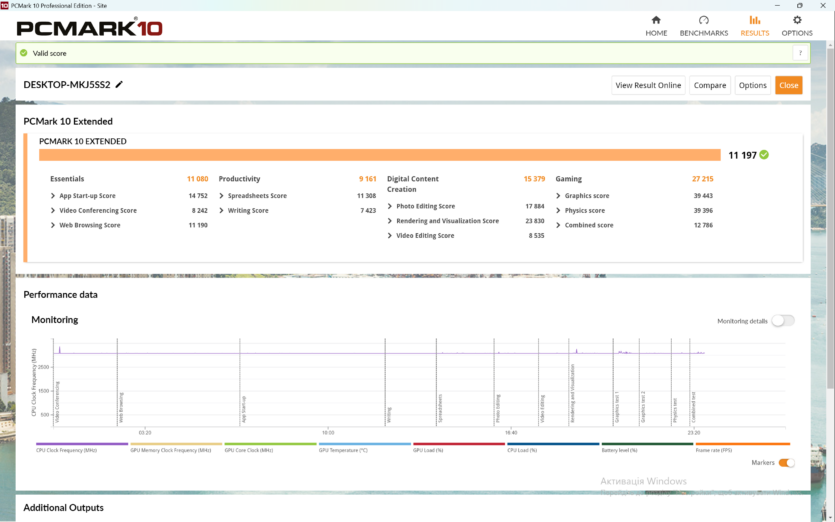
Task: Expand Physics score row
Action: coord(558,210)
